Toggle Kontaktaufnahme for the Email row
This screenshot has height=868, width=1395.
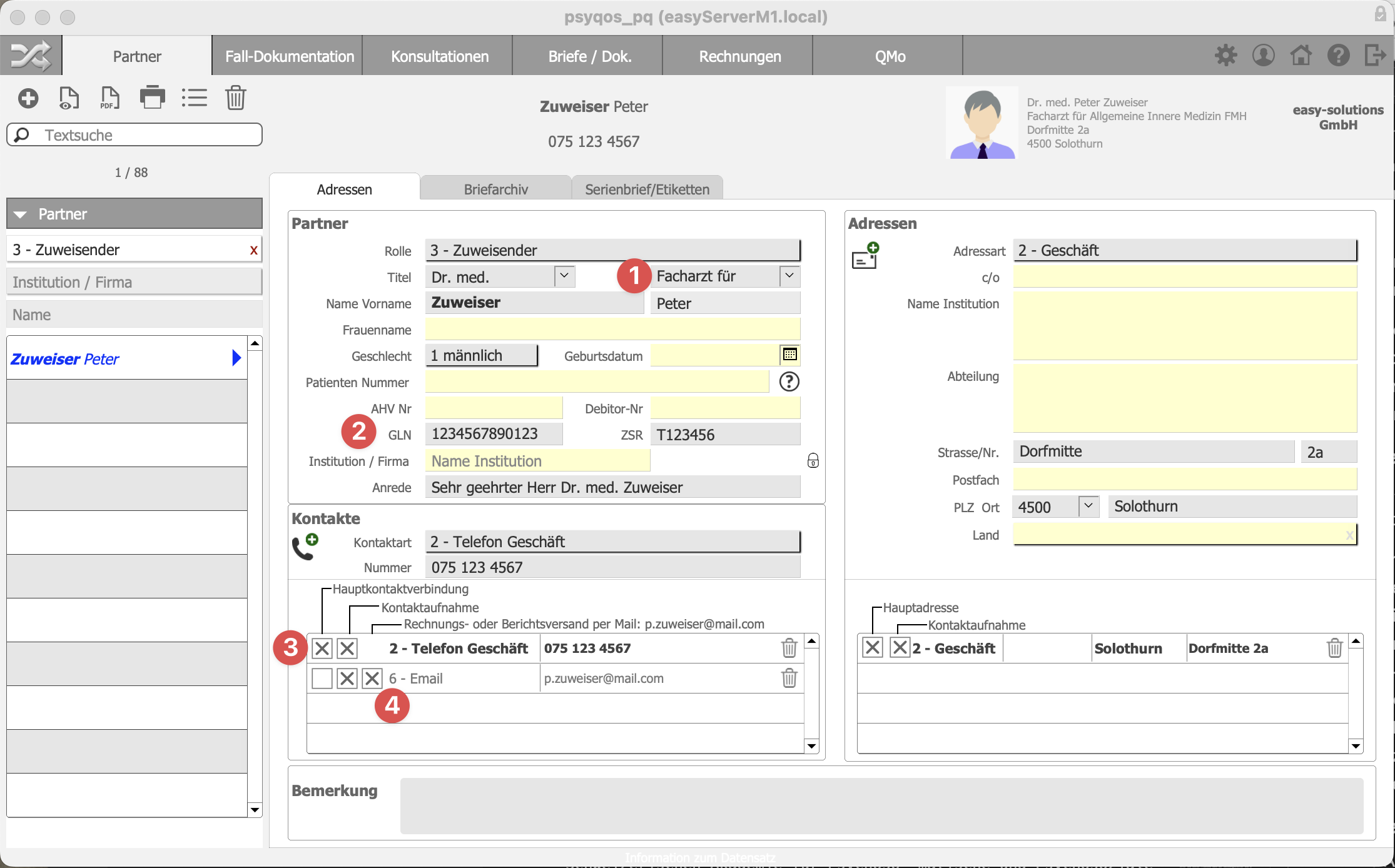347,679
